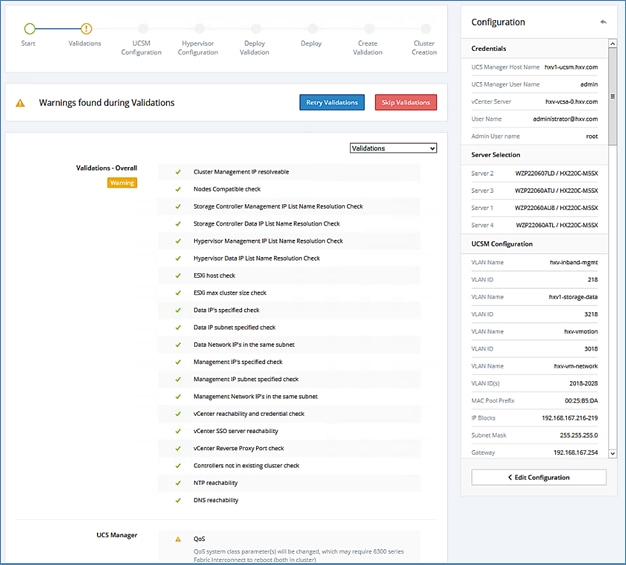Click the QoS warning triangle icon

tap(178, 539)
